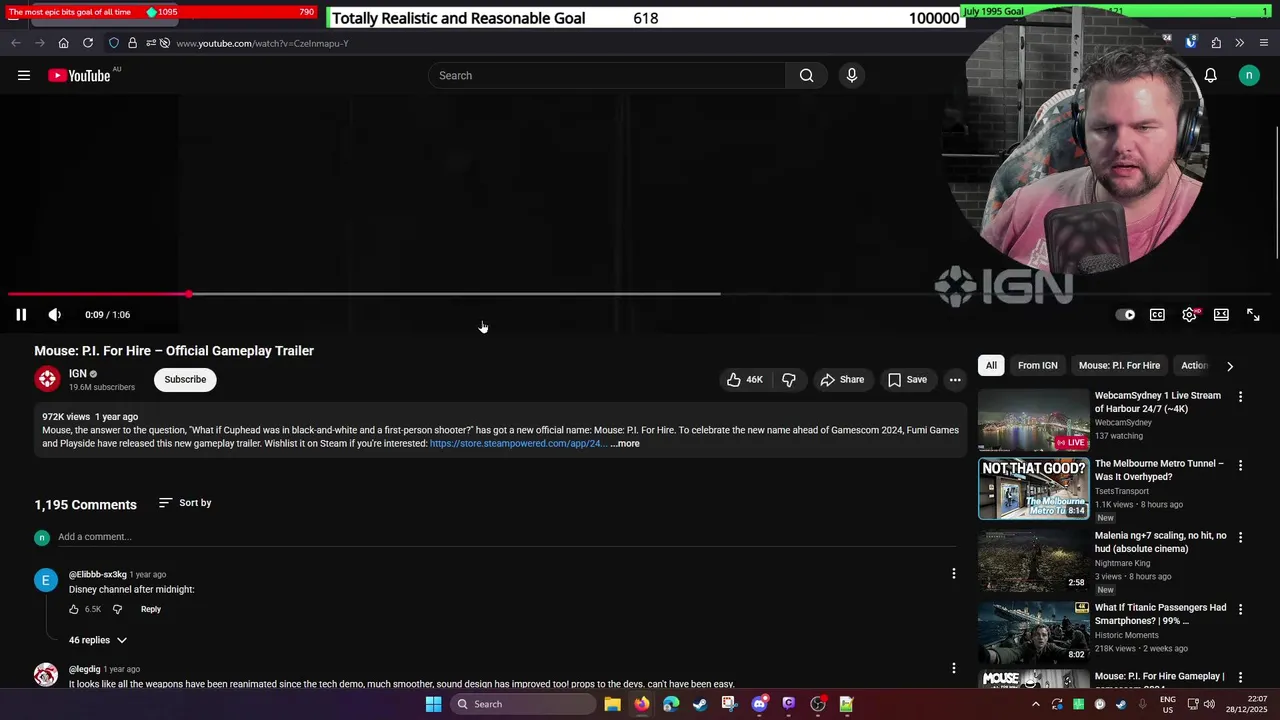
Task: Dislike the video with thumbs down
Action: [789, 379]
